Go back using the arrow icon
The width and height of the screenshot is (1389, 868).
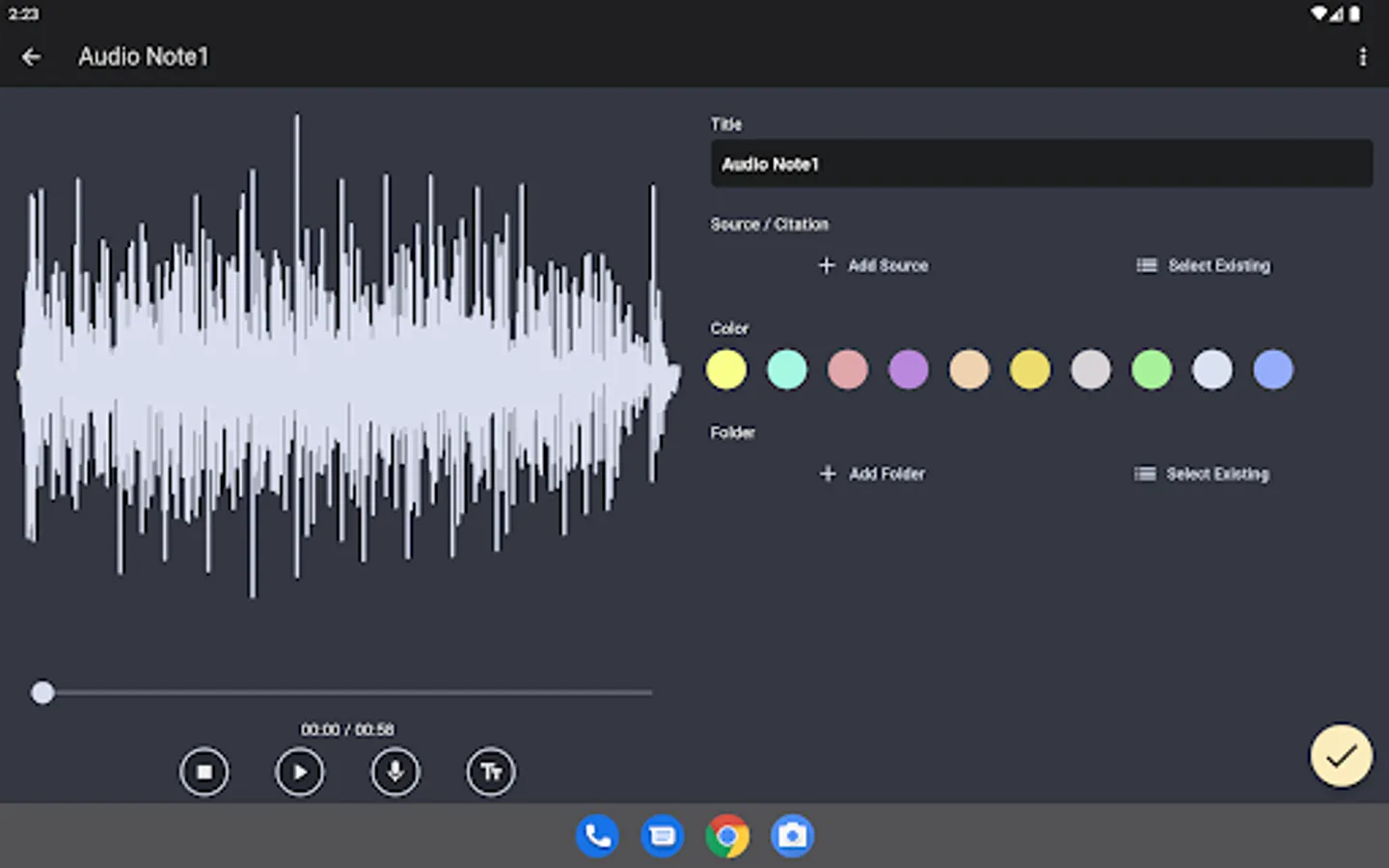point(31,57)
